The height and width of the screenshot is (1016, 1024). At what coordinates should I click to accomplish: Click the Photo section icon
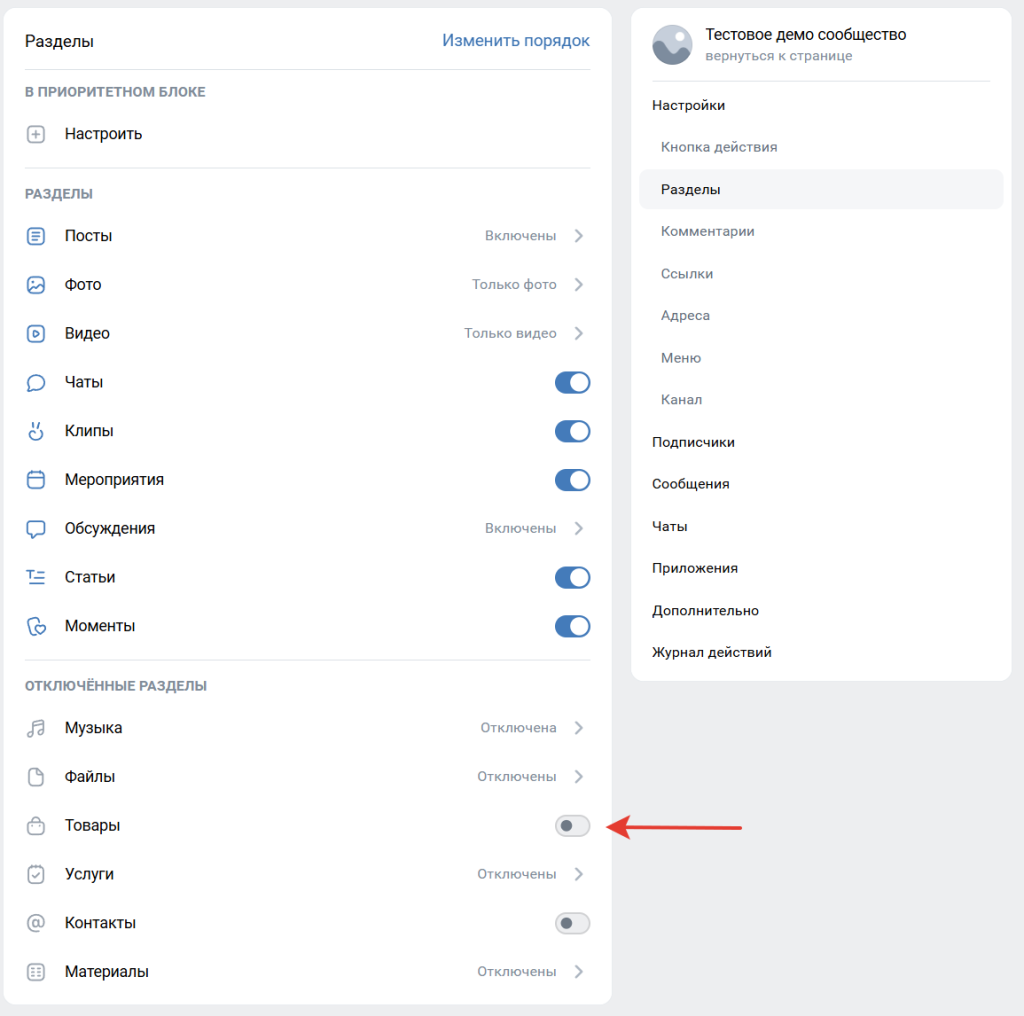coord(36,285)
